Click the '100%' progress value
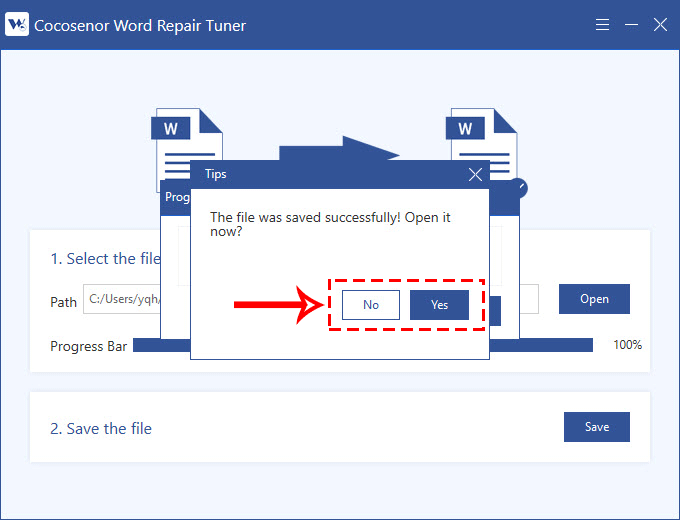Image resolution: width=680 pixels, height=520 pixels. point(628,345)
